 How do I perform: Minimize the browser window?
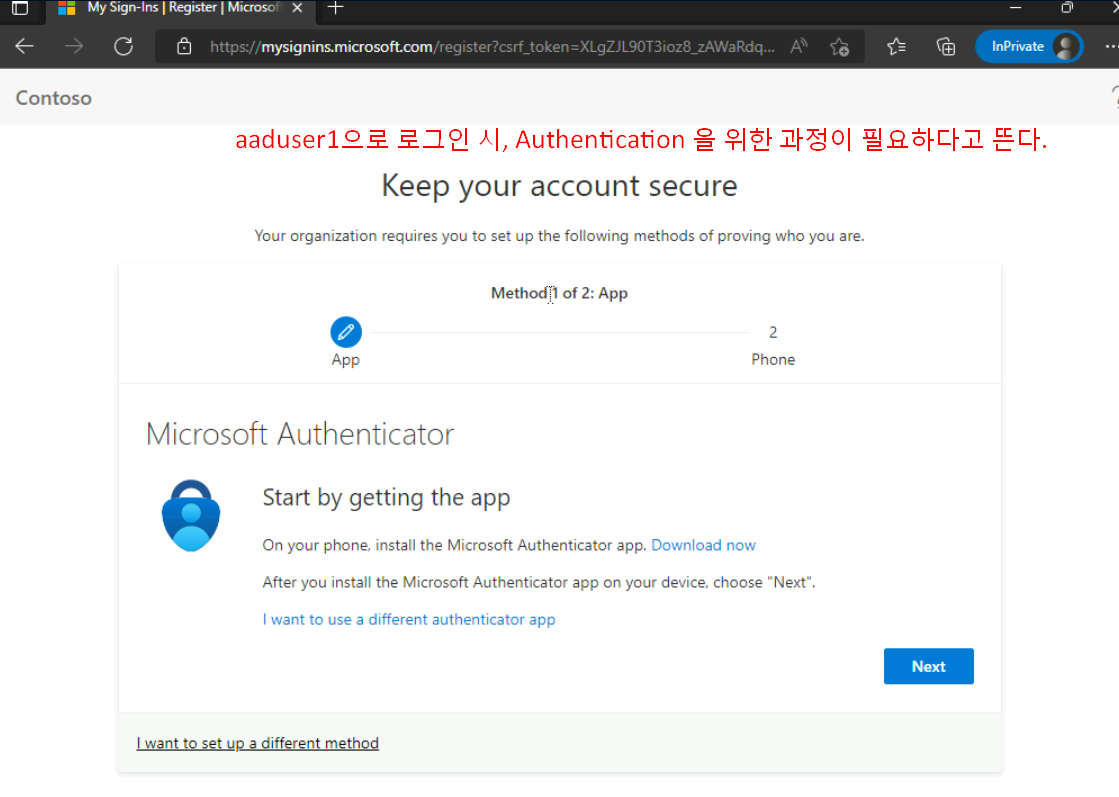click(1016, 8)
